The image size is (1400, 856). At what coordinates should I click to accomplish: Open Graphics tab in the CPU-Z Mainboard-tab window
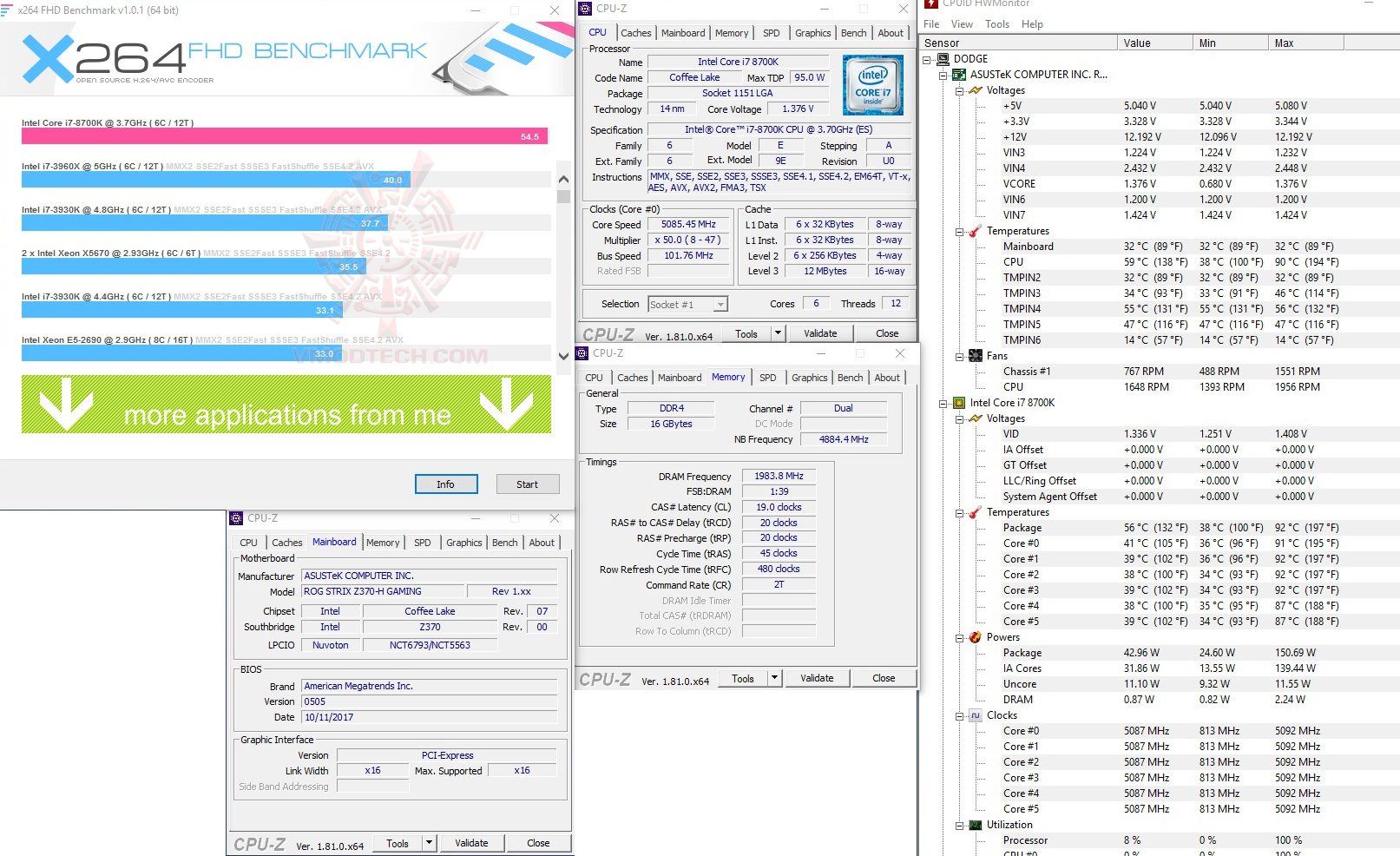[x=464, y=543]
